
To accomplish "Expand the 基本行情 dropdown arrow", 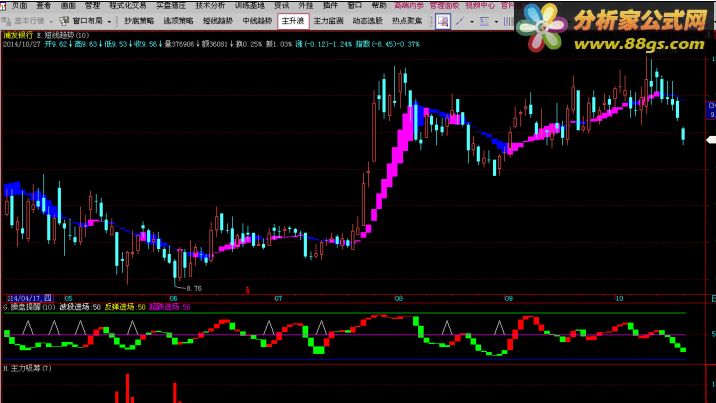I will point(51,21).
